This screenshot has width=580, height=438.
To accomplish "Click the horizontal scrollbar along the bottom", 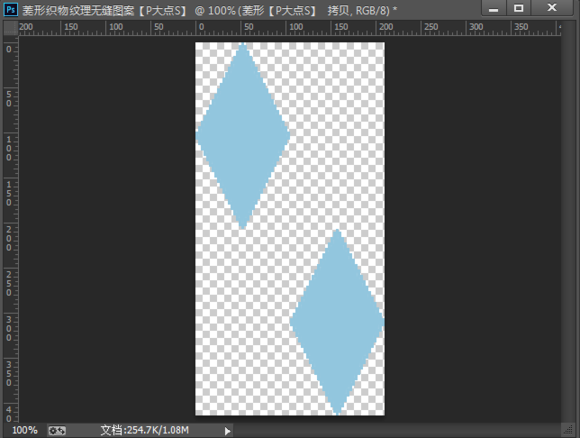I will (x=397, y=430).
